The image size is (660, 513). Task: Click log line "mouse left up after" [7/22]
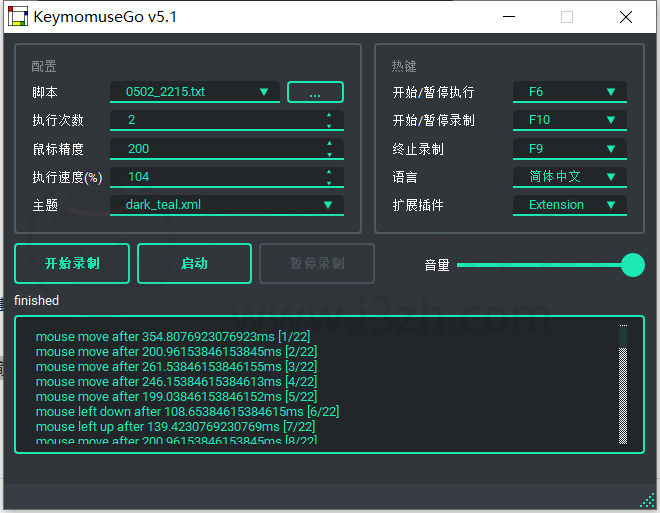click(x=176, y=427)
